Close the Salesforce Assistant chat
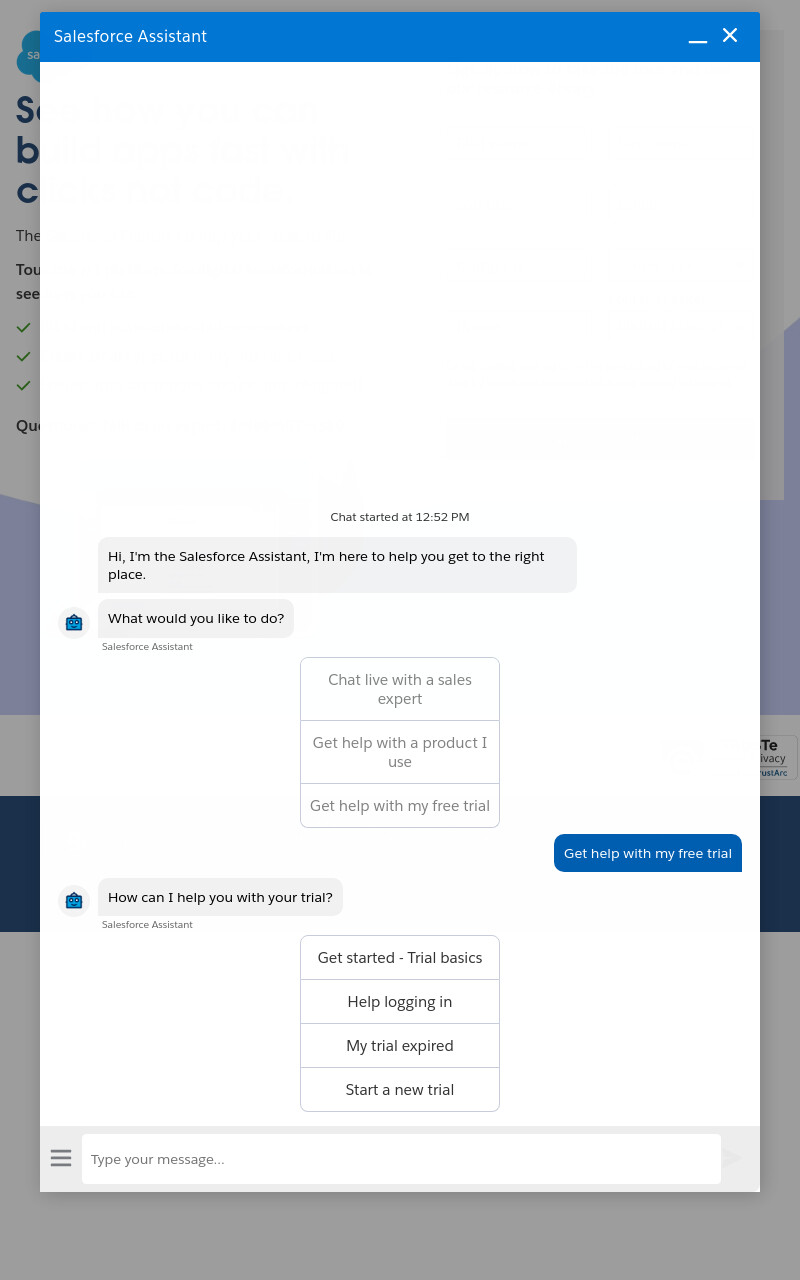Viewport: 800px width, 1280px height. pyautogui.click(x=730, y=36)
